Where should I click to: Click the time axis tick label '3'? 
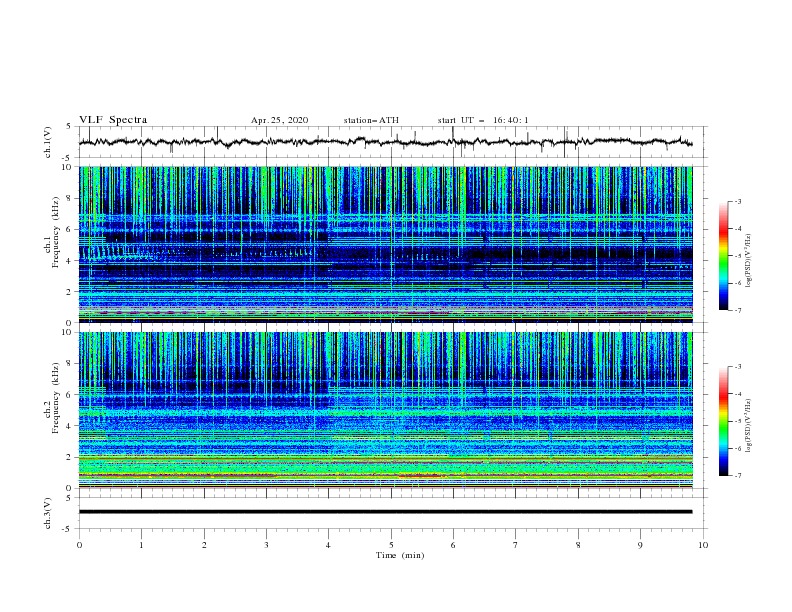click(266, 545)
